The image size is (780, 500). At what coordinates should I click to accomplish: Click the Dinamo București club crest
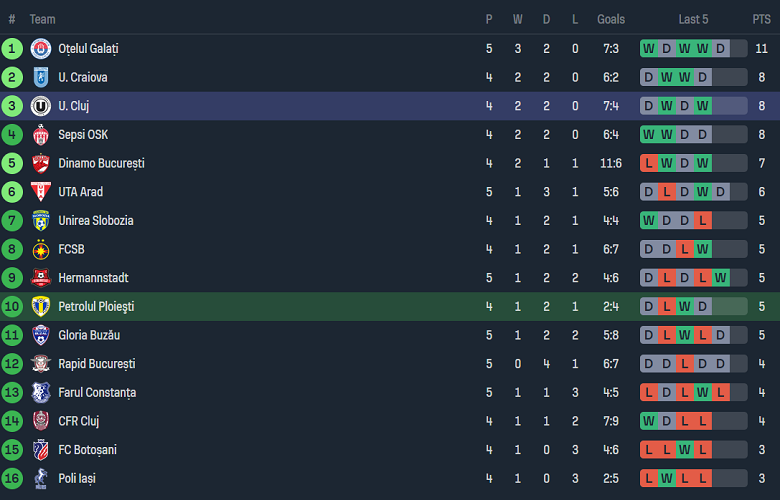[41, 163]
